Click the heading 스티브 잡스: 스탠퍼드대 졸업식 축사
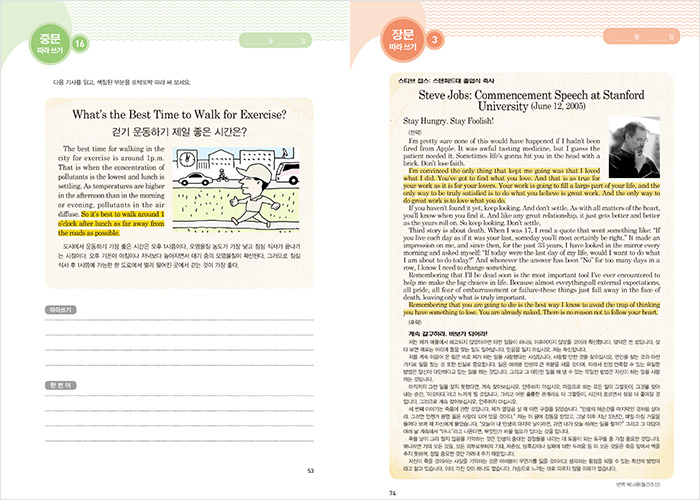The width and height of the screenshot is (700, 500). (446, 81)
